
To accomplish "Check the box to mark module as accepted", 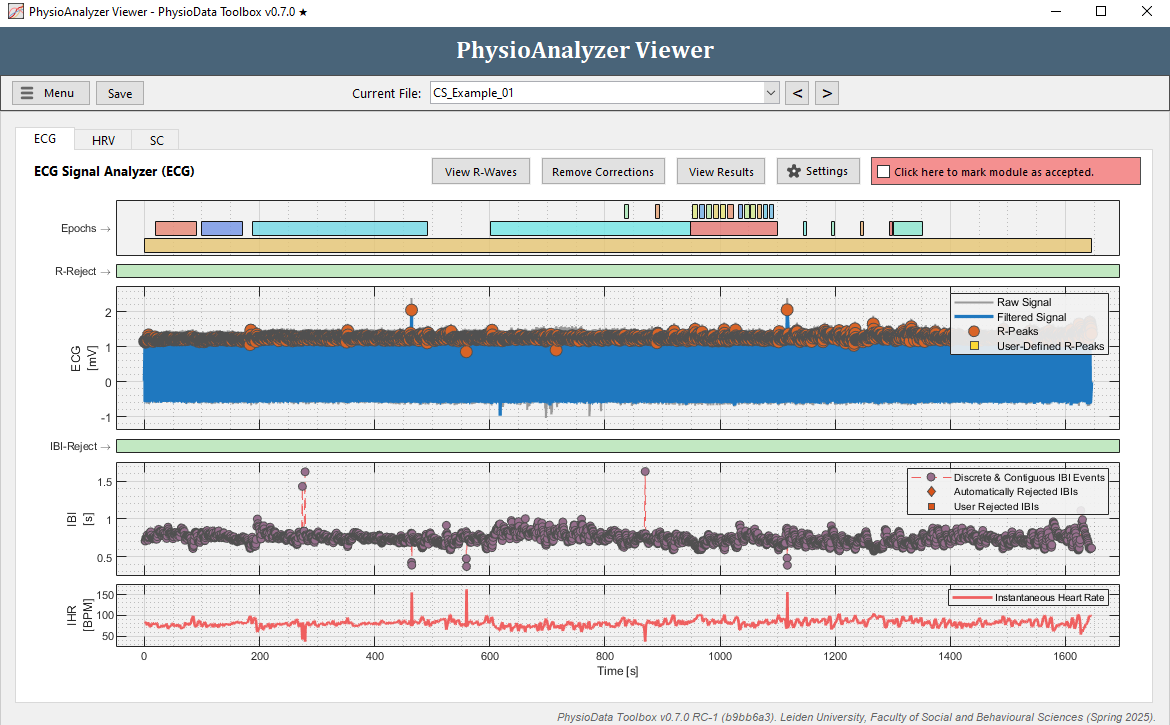I will [882, 171].
